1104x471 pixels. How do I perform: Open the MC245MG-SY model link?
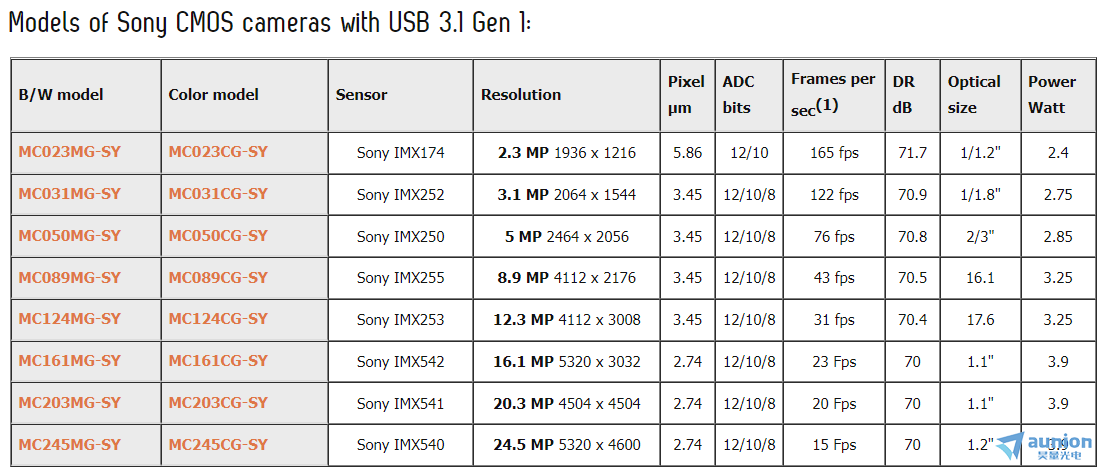(70, 445)
